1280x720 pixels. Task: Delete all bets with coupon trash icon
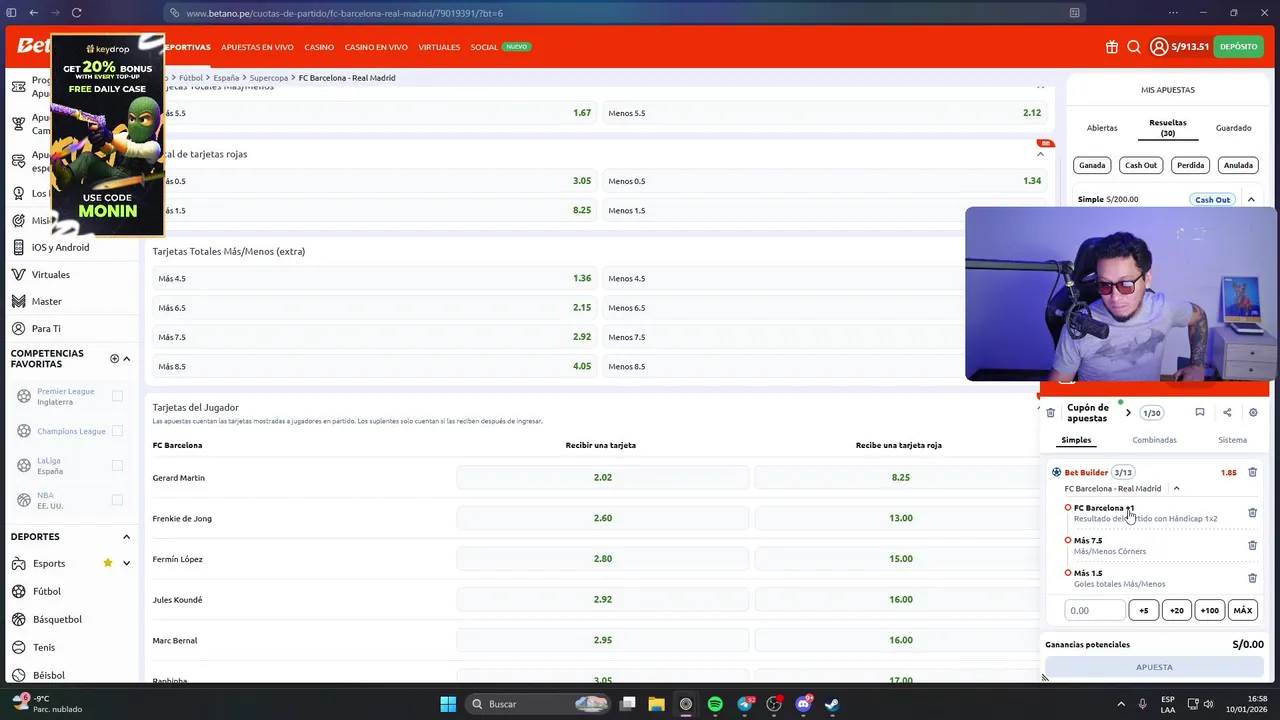click(1050, 412)
